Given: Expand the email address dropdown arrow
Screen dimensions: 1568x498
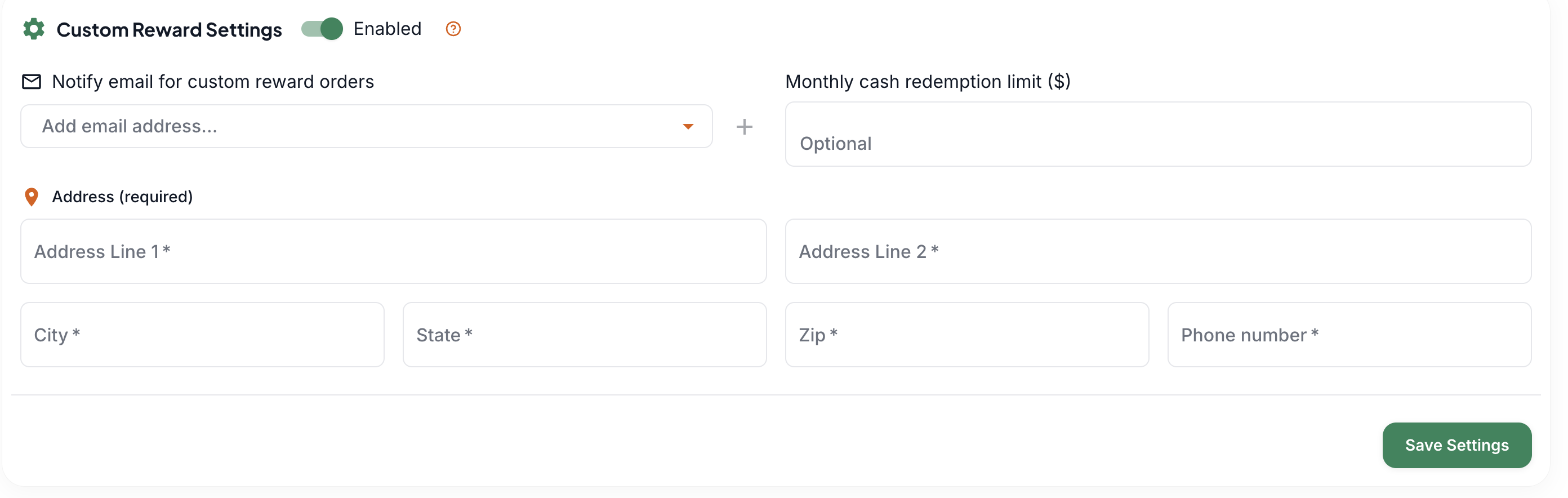Looking at the screenshot, I should 688,127.
